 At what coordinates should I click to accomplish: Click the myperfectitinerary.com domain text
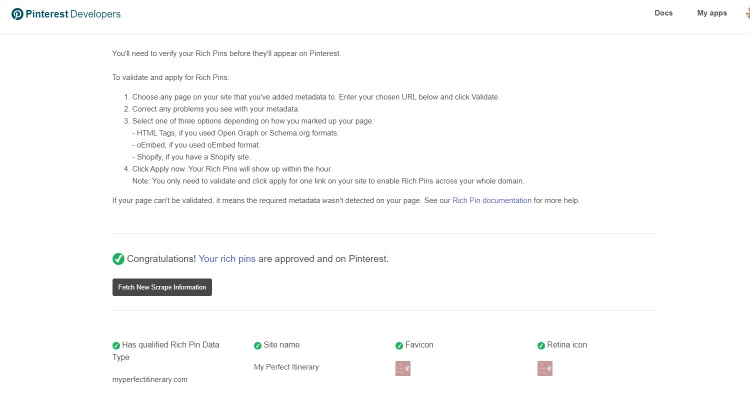150,379
